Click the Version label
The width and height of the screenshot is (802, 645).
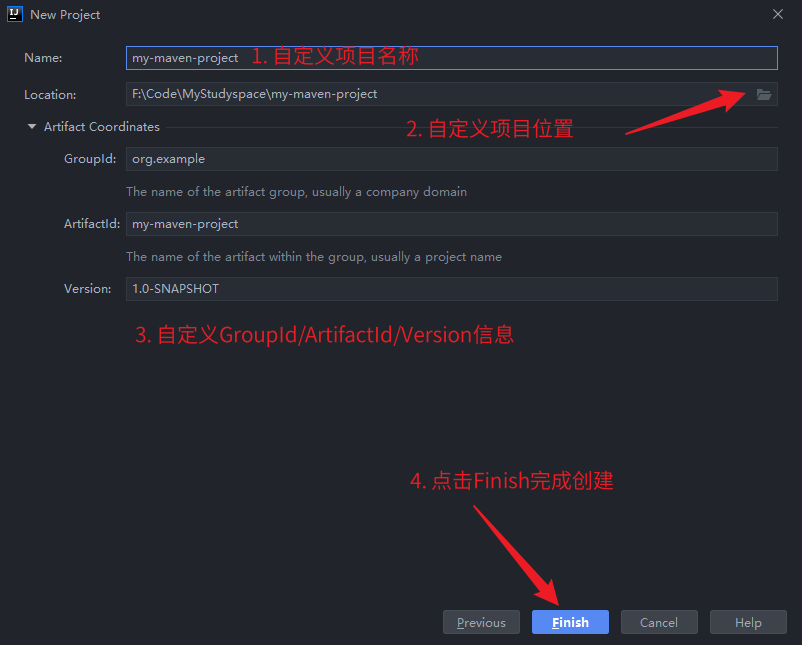87,289
